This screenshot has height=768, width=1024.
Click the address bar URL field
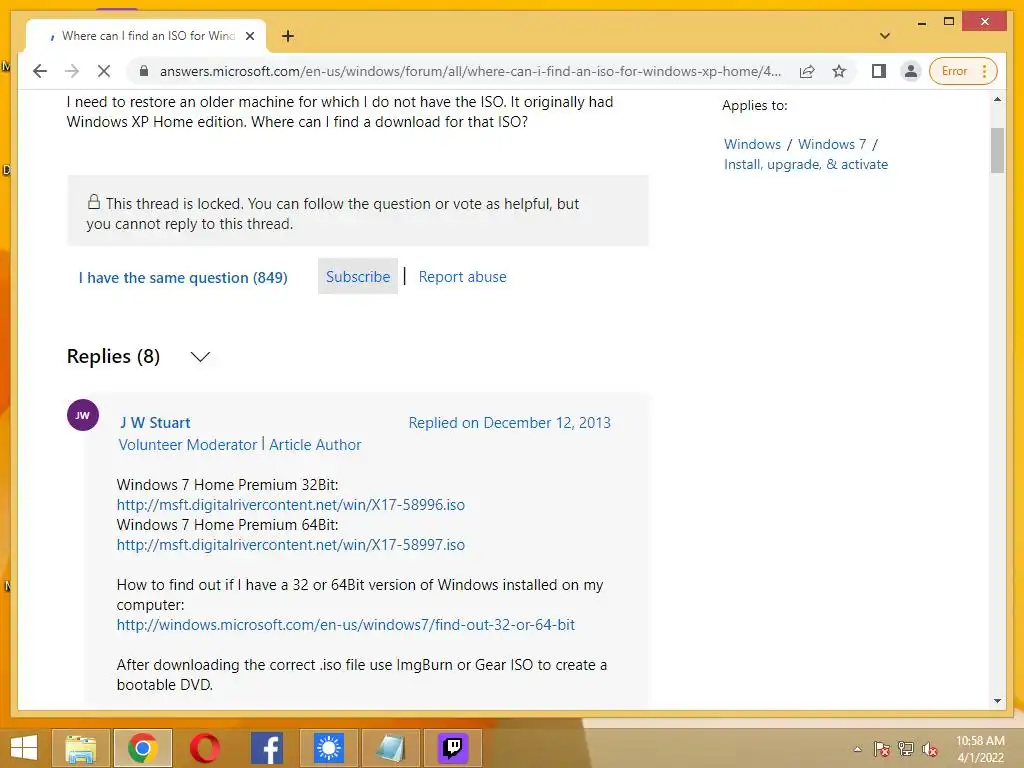470,71
